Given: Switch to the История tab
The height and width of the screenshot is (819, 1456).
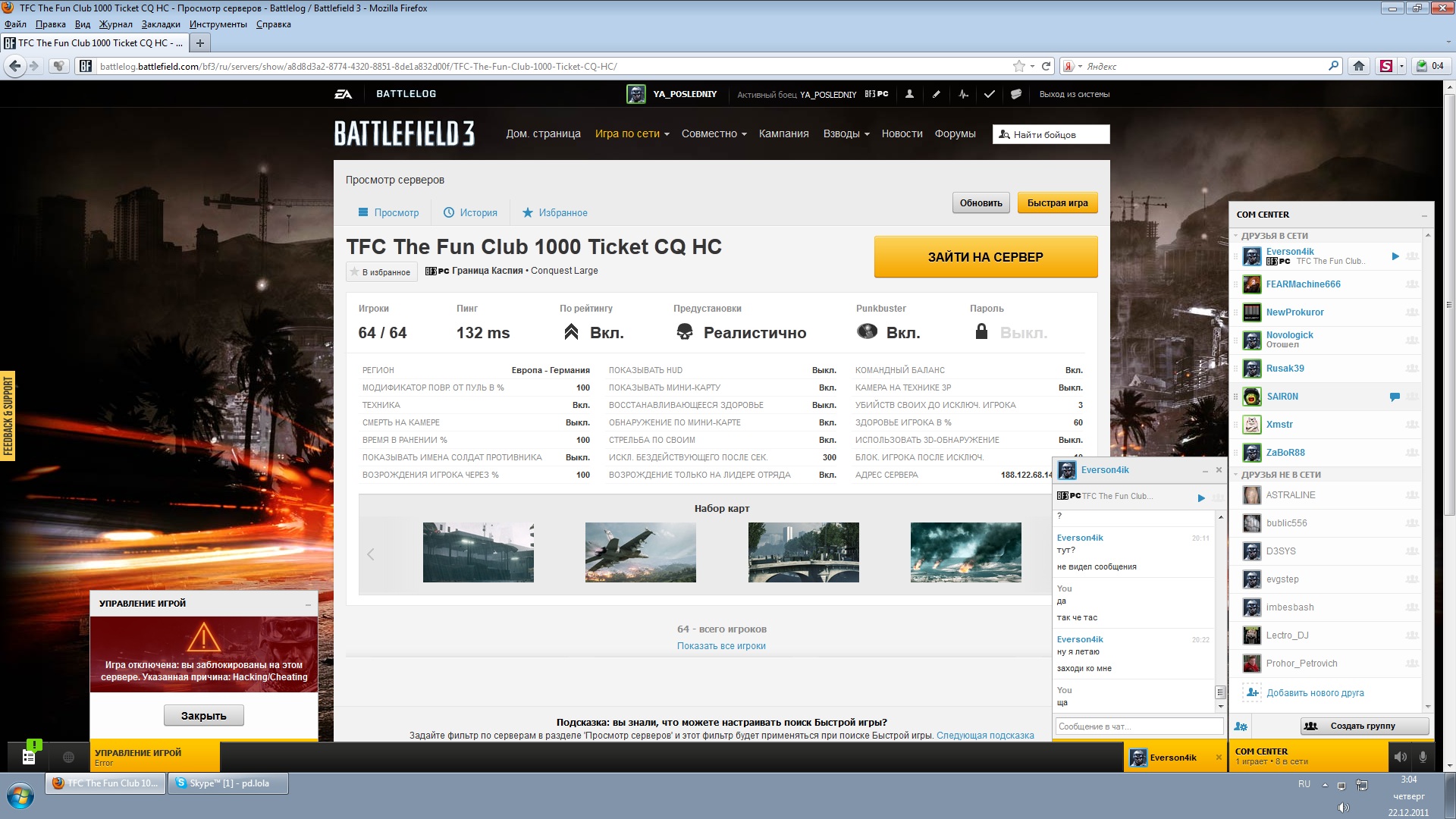Looking at the screenshot, I should 470,212.
